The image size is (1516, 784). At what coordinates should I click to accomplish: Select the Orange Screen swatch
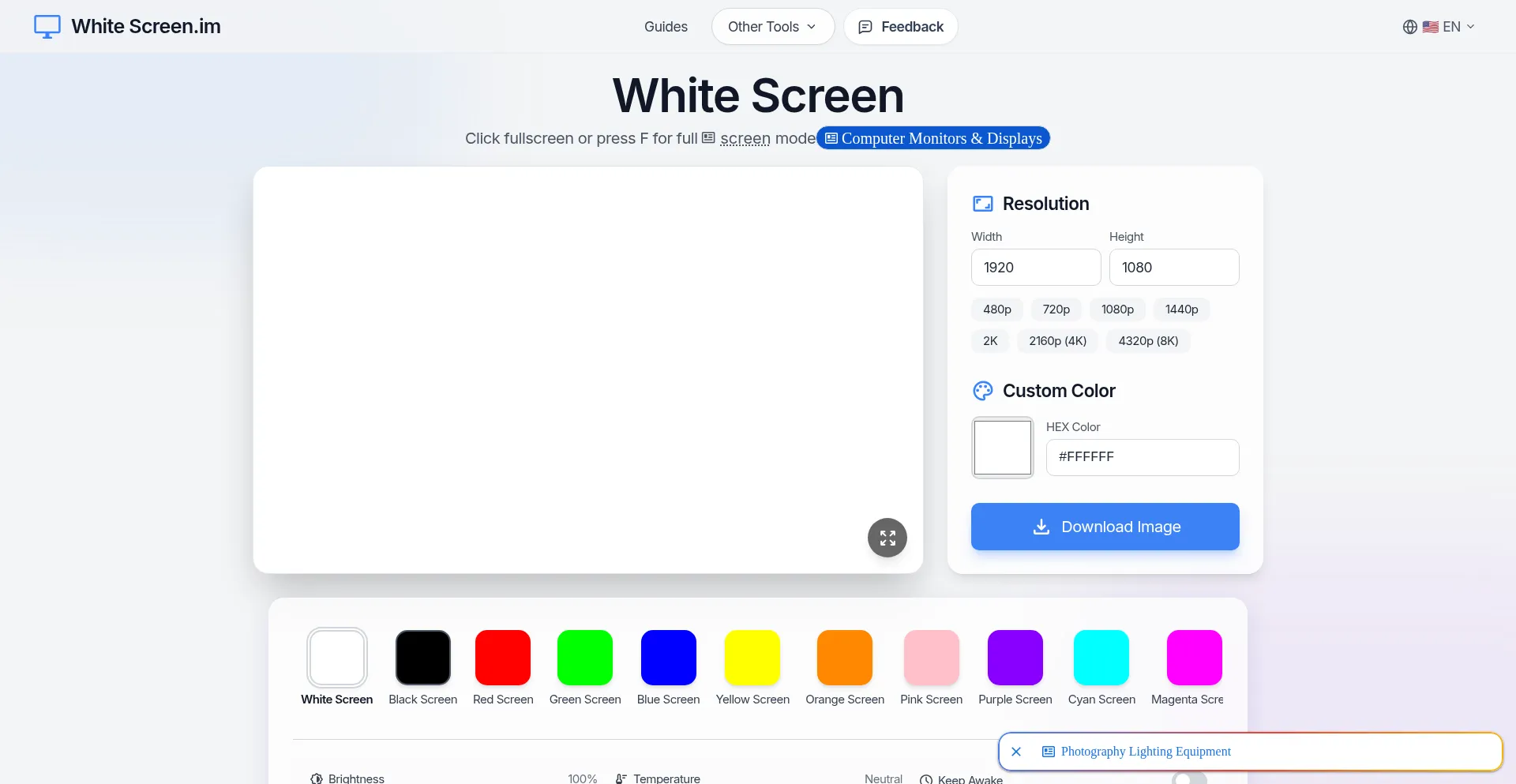[845, 658]
